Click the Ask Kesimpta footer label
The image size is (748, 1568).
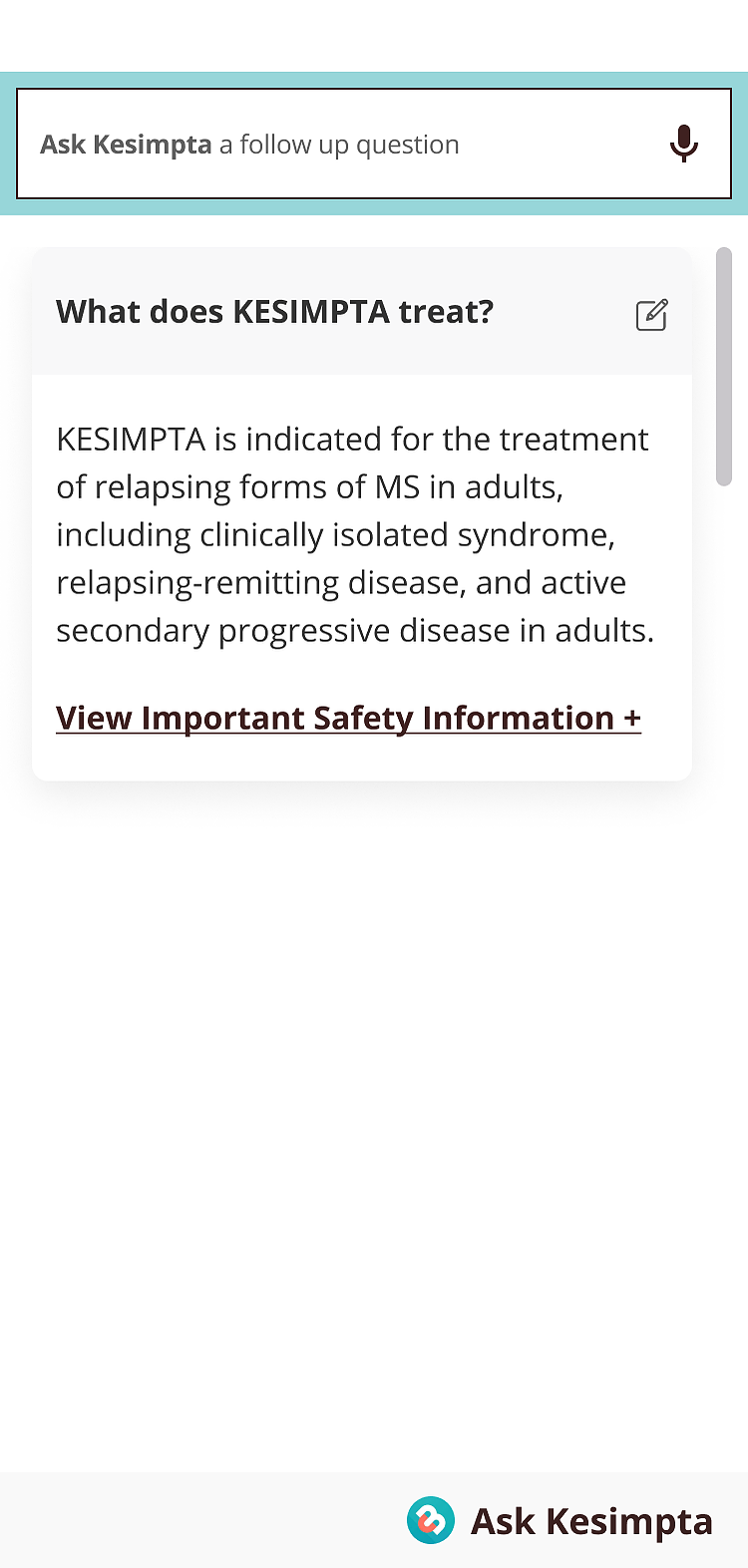(x=591, y=1522)
